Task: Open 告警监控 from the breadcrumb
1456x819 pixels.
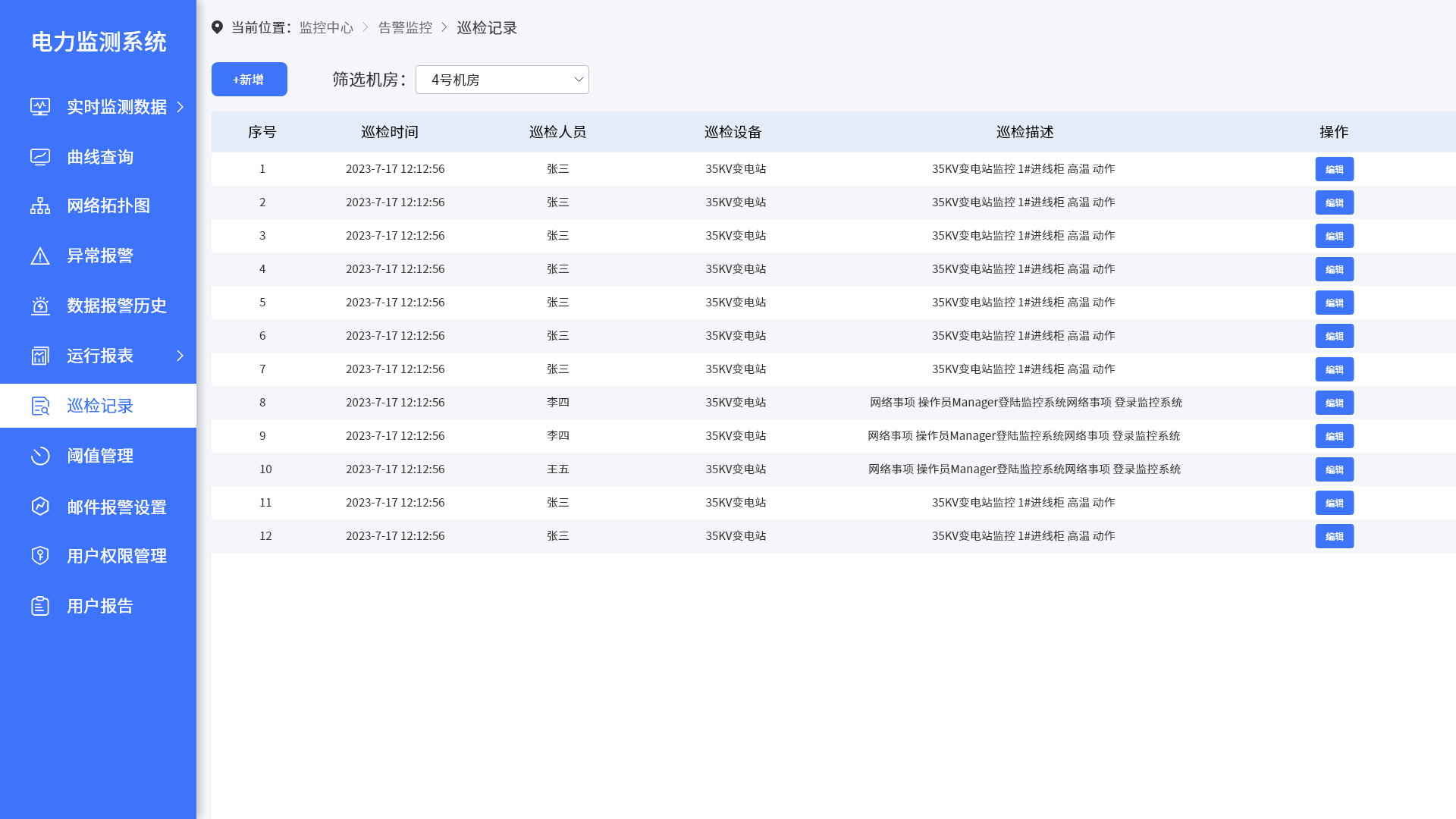Action: tap(405, 27)
